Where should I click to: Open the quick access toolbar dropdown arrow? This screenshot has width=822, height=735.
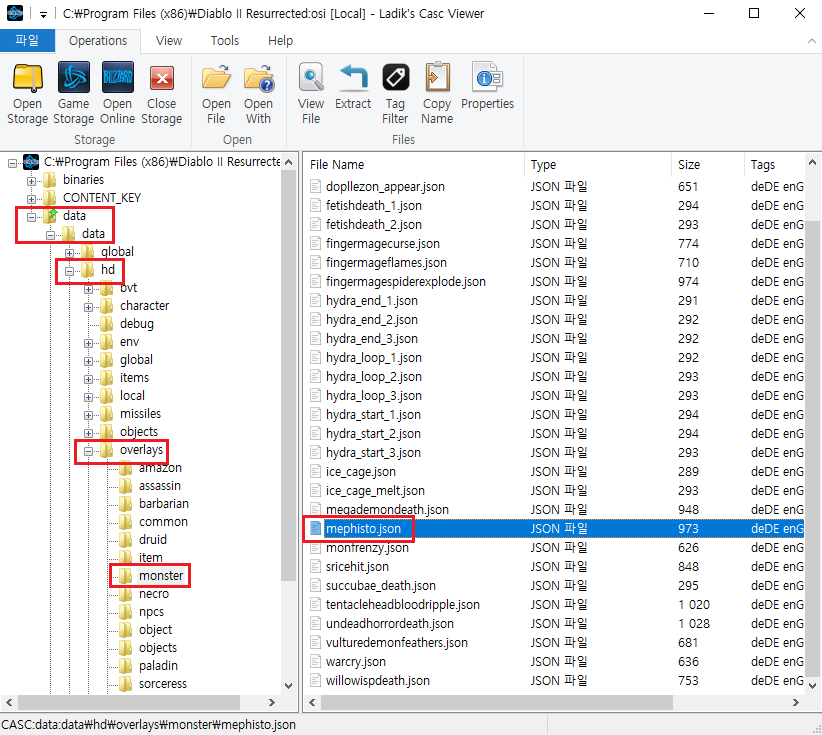click(x=44, y=14)
